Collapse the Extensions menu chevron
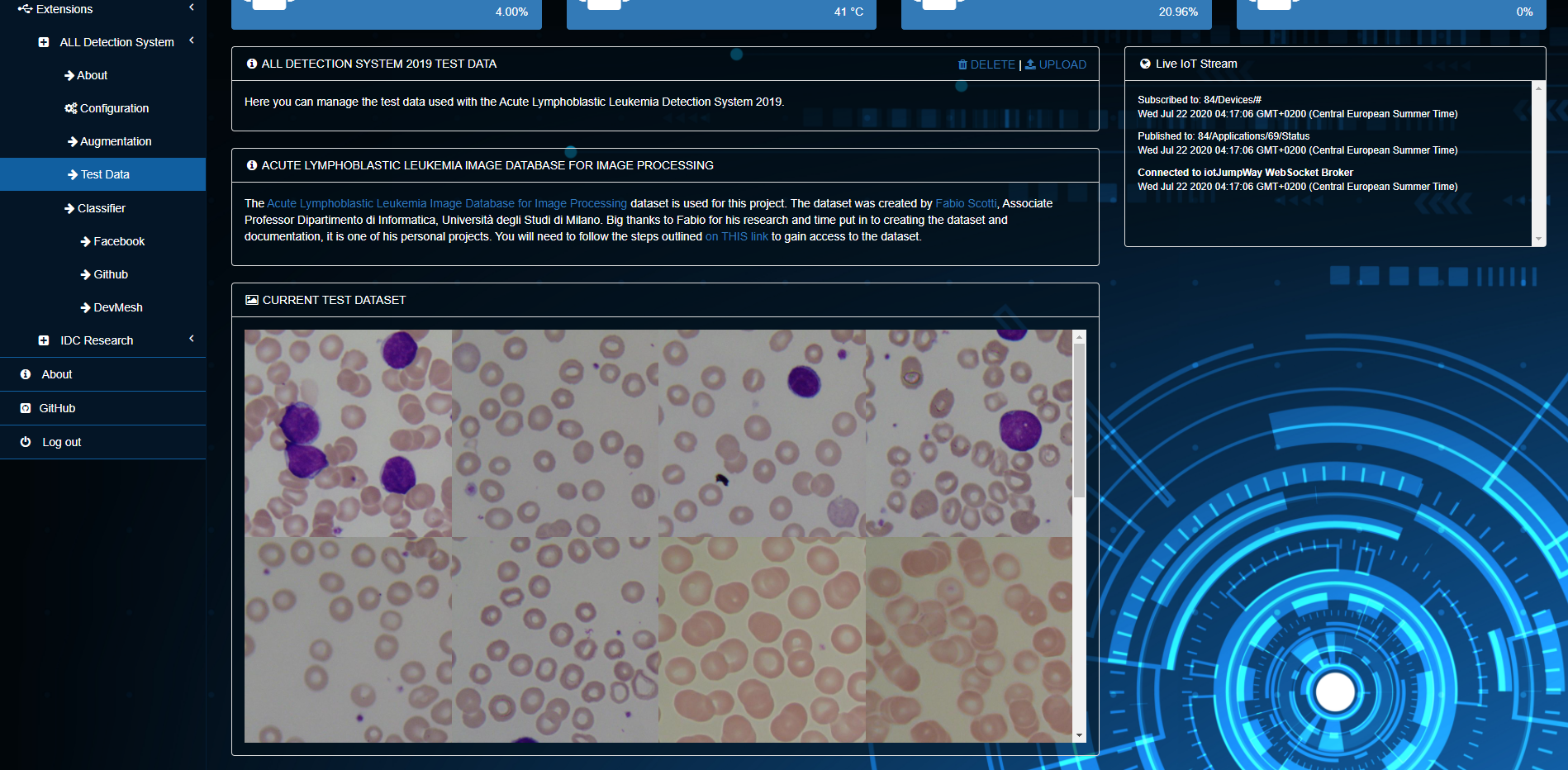The width and height of the screenshot is (1568, 770). coord(192,7)
